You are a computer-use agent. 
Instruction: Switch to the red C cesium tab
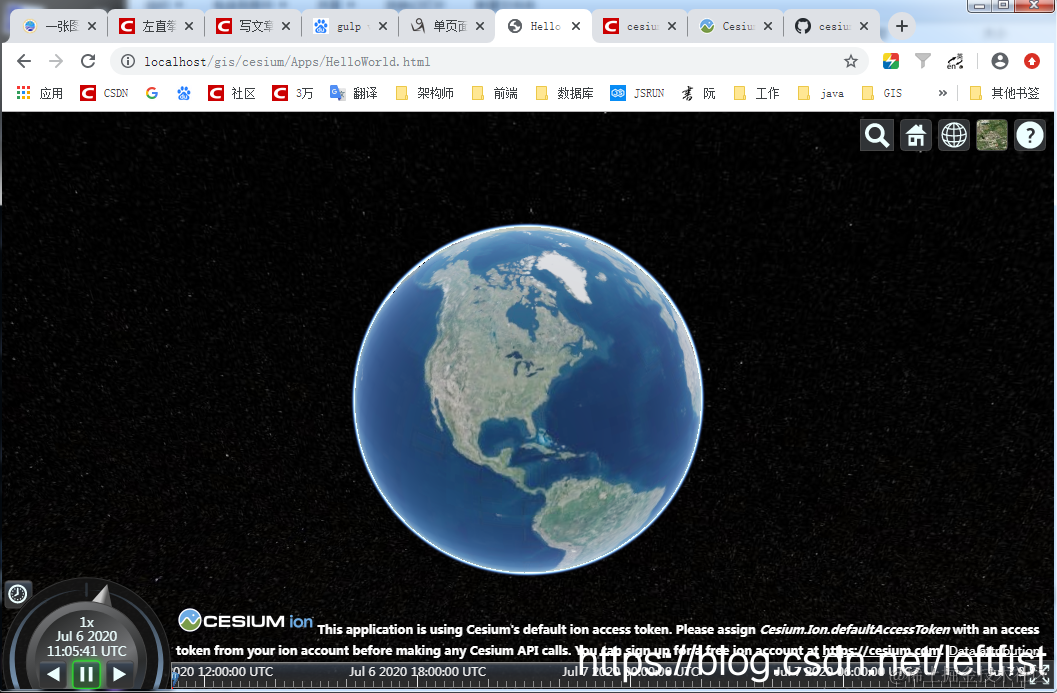tap(640, 26)
